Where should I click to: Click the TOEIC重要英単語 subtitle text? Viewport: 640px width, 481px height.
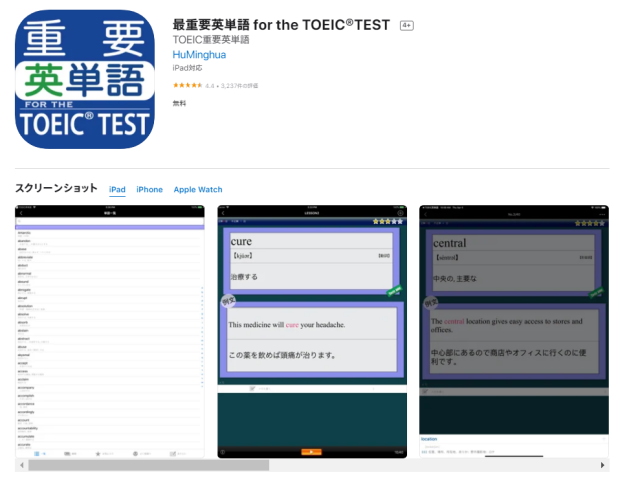[211, 40]
